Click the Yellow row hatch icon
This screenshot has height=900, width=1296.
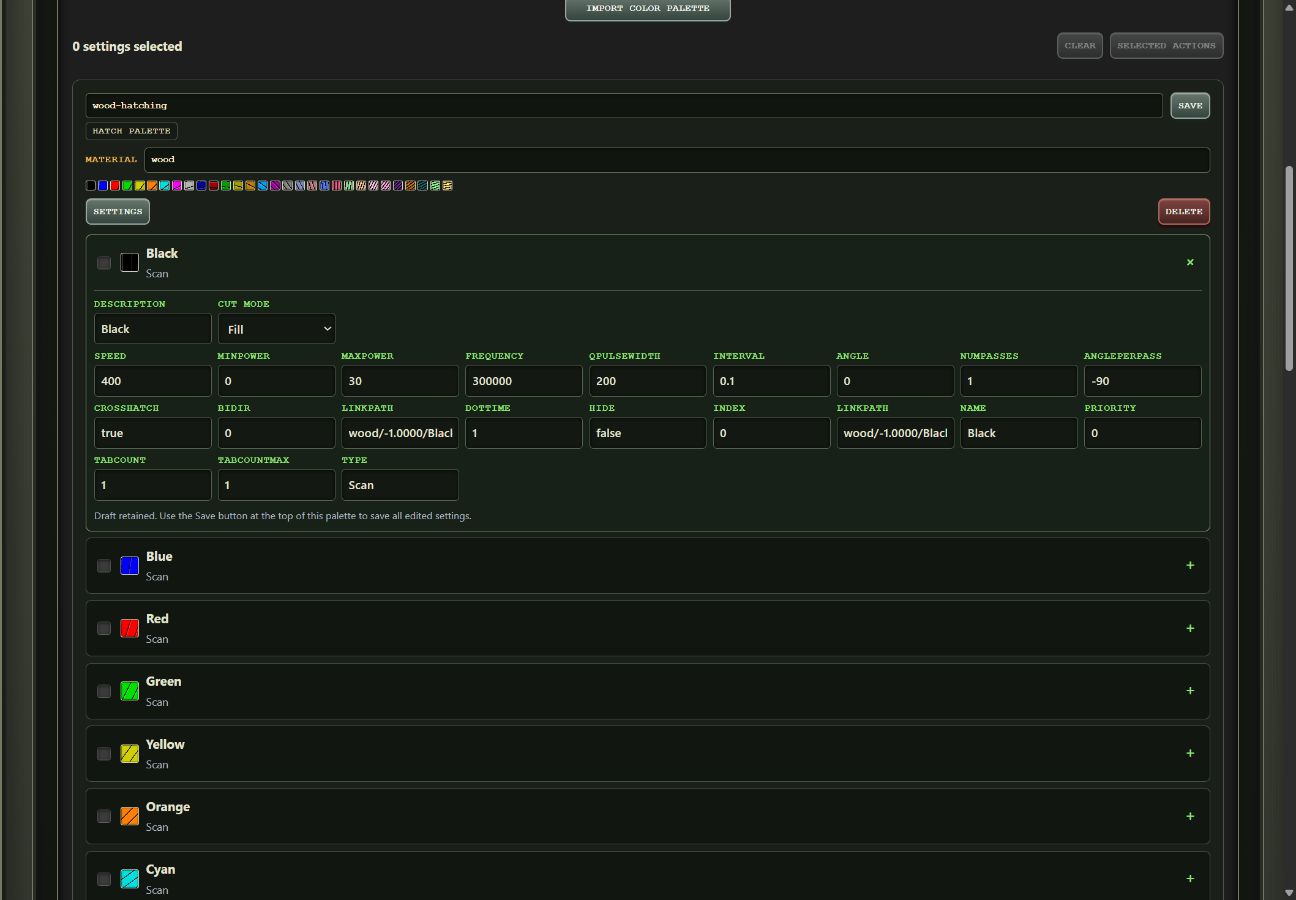(x=129, y=754)
